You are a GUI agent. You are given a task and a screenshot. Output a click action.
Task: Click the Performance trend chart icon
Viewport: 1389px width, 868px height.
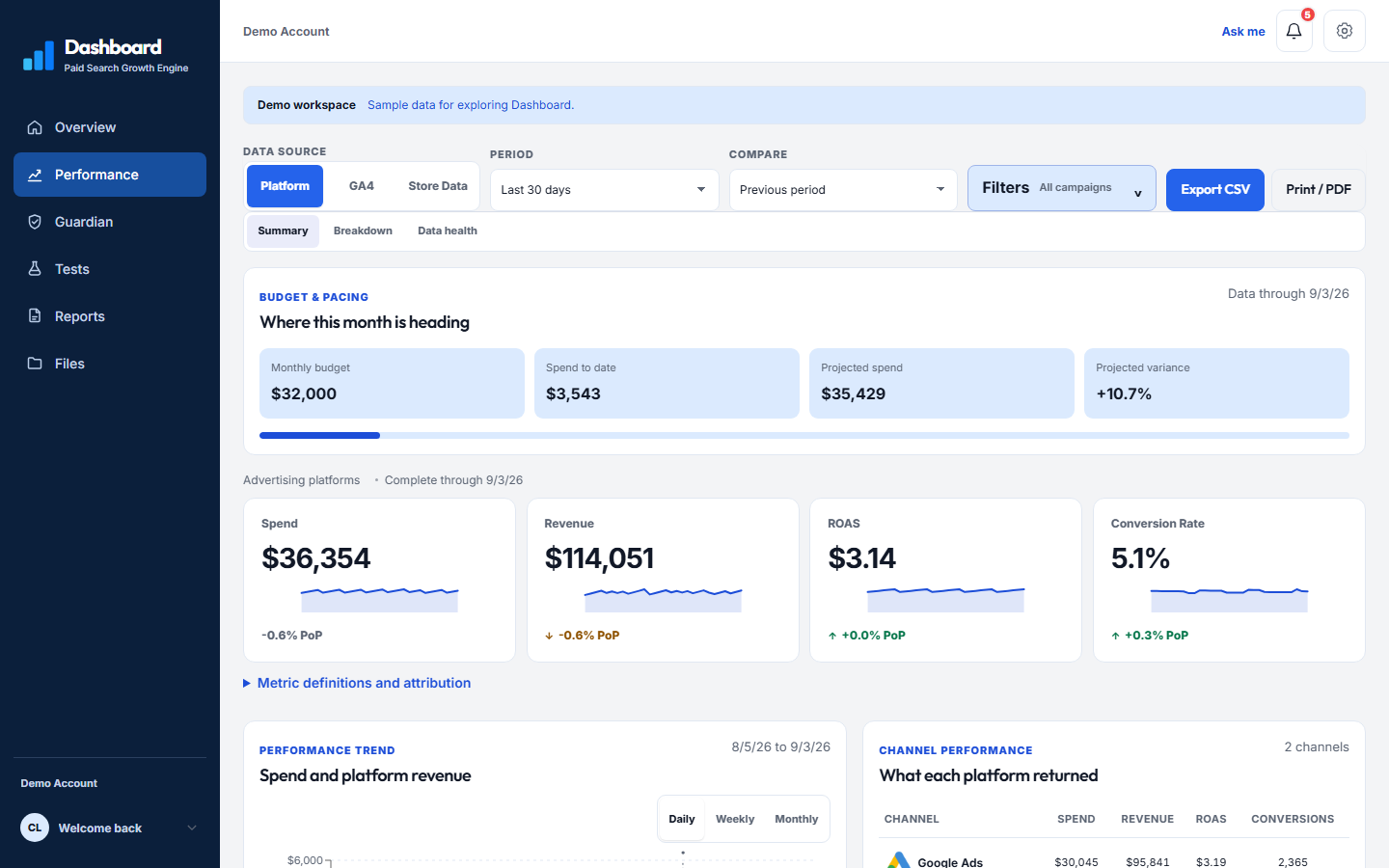coord(35,175)
